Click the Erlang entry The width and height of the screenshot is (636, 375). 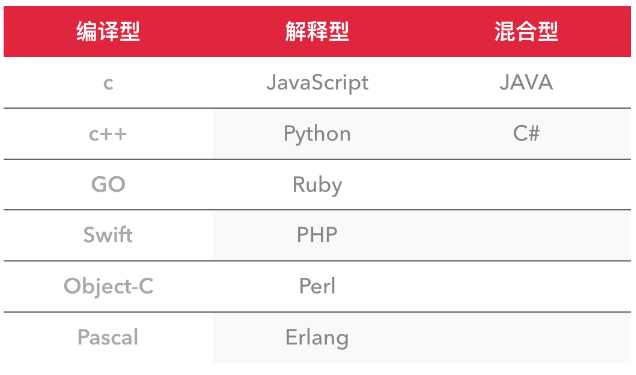click(x=317, y=338)
